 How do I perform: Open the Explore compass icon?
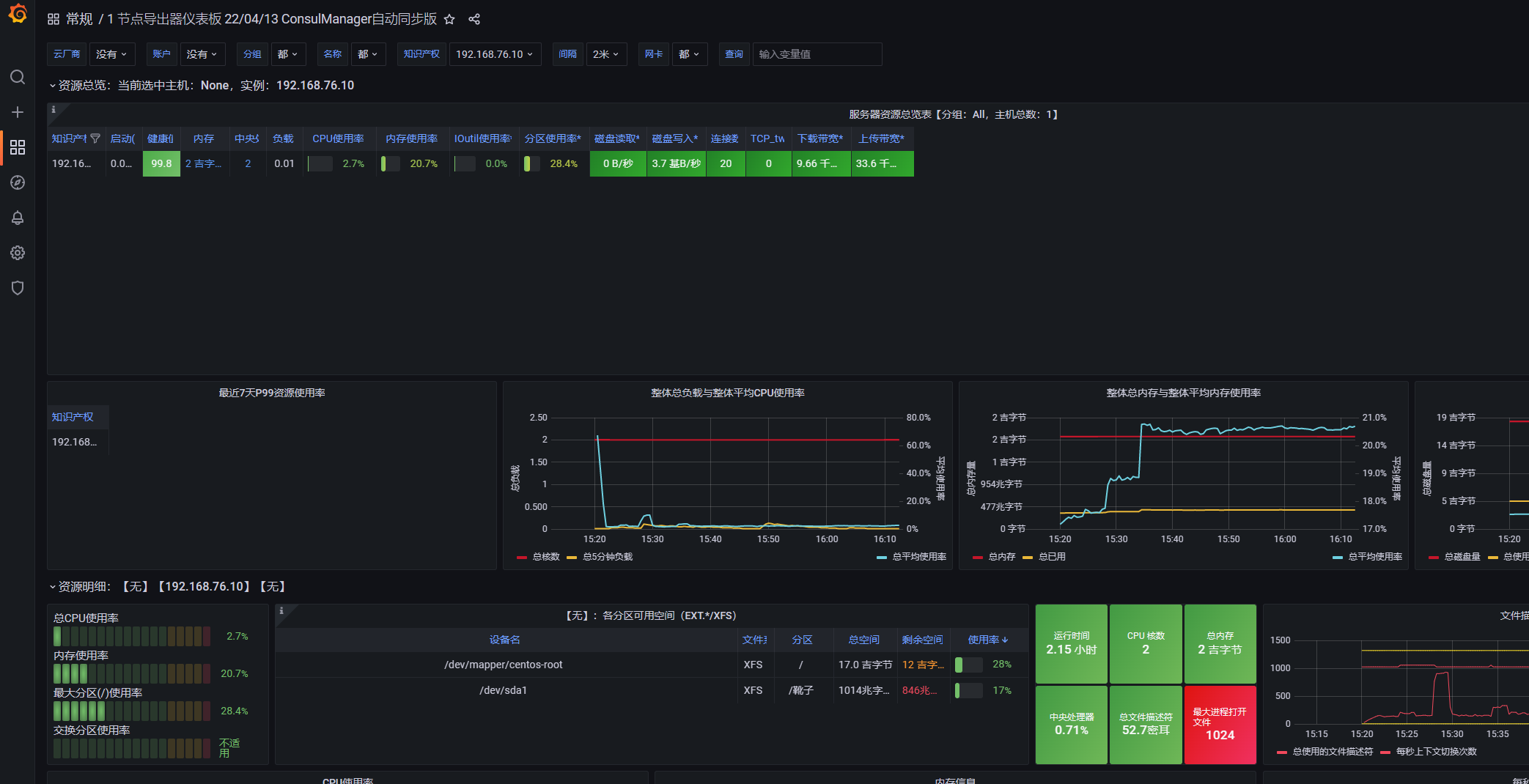click(x=18, y=182)
